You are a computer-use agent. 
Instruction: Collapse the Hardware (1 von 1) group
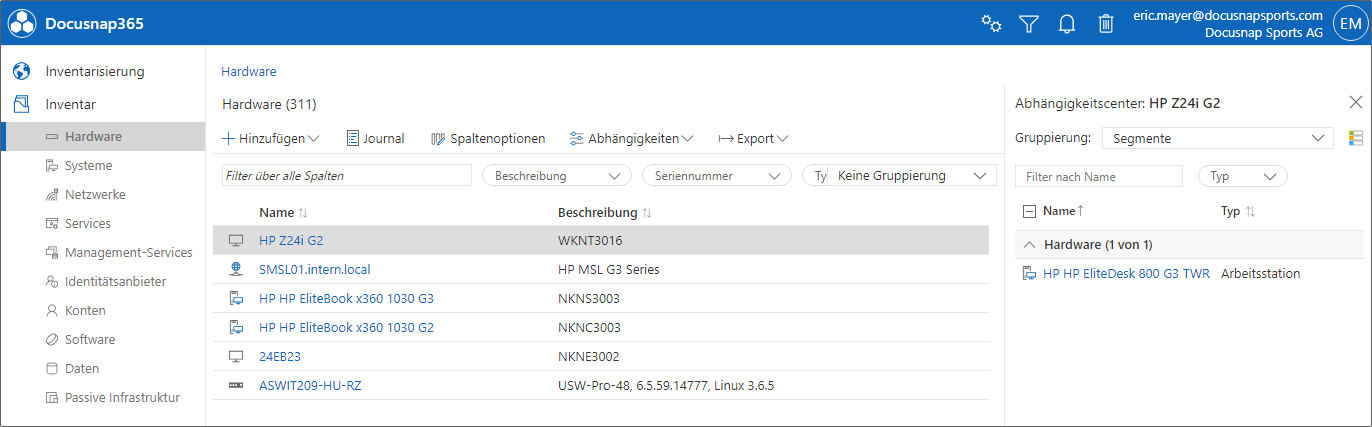[1029, 245]
